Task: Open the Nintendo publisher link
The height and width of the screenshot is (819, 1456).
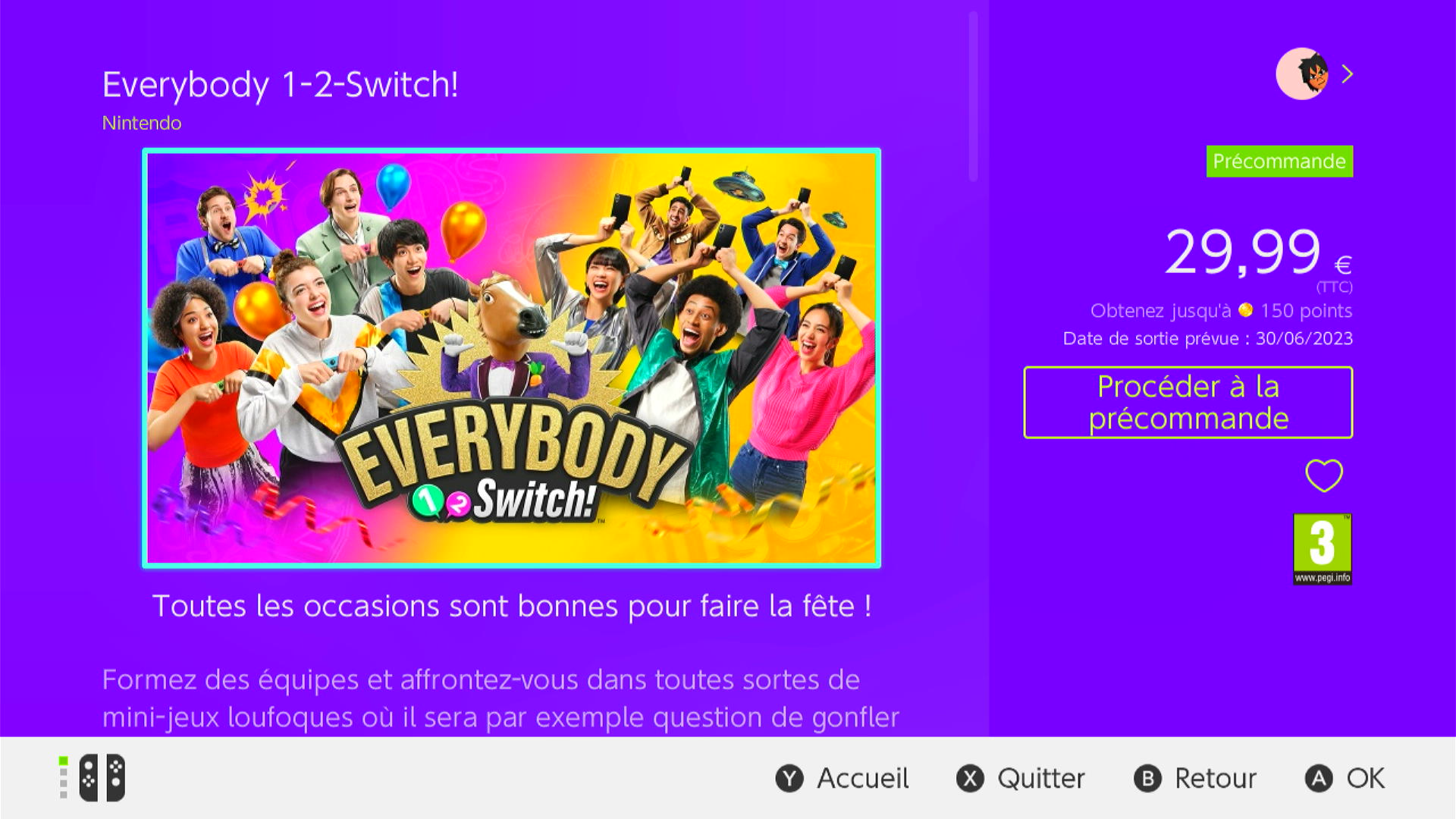Action: click(x=142, y=123)
